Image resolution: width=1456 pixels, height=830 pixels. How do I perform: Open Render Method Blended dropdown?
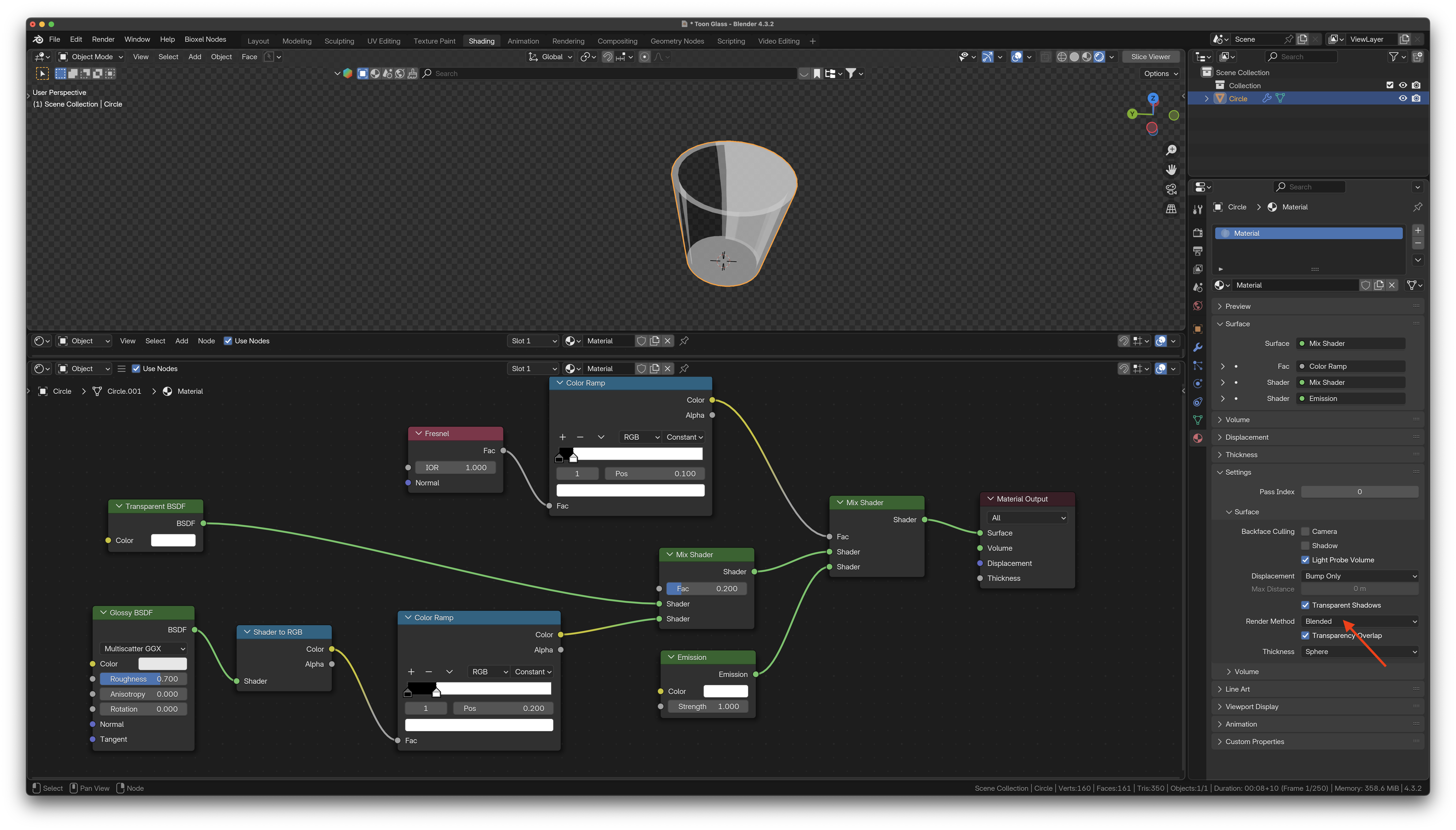pos(1360,621)
